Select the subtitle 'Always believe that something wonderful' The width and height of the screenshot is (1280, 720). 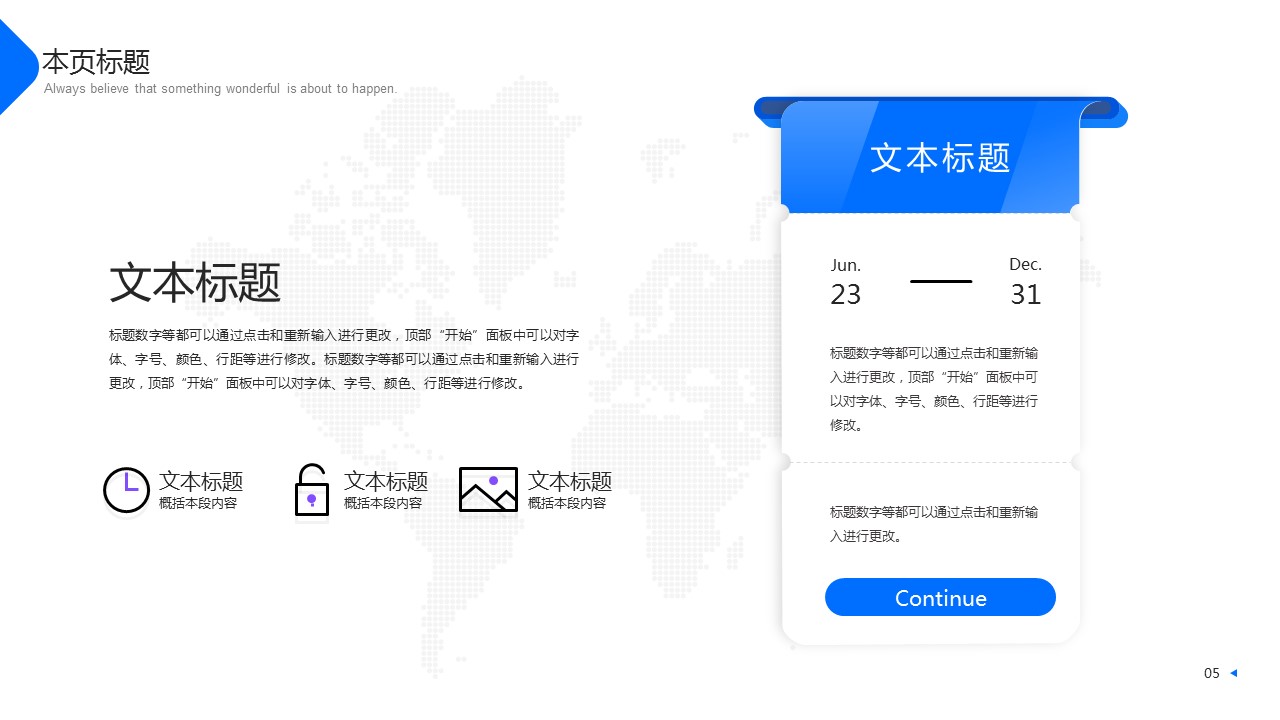click(x=220, y=89)
